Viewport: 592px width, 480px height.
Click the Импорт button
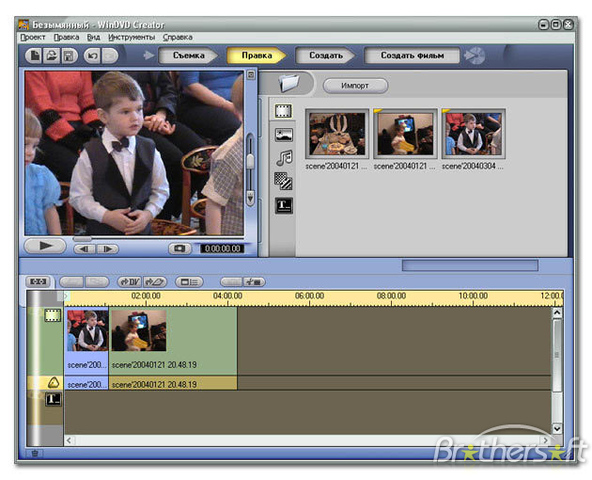pos(355,86)
